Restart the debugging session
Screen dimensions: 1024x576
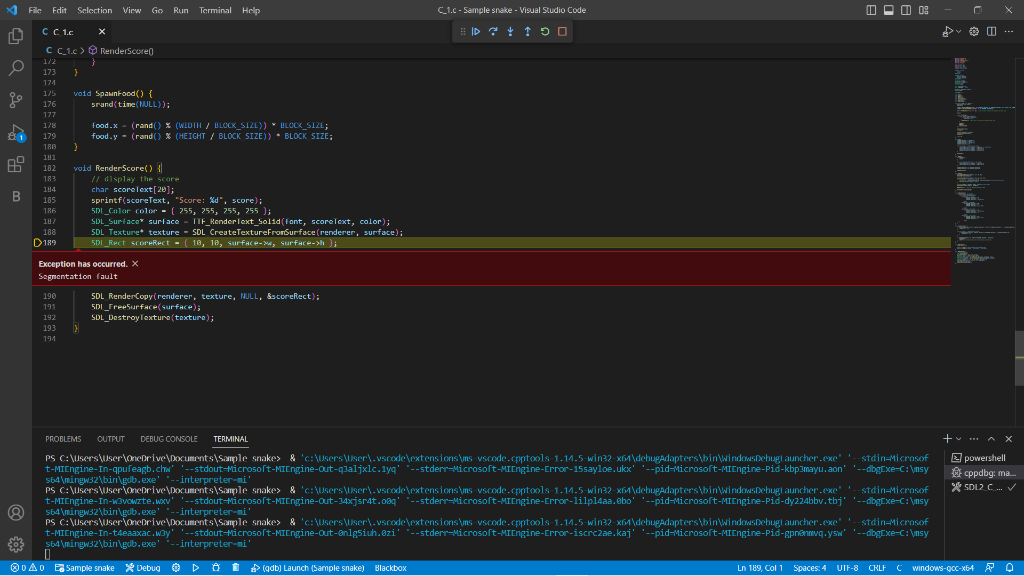point(545,31)
